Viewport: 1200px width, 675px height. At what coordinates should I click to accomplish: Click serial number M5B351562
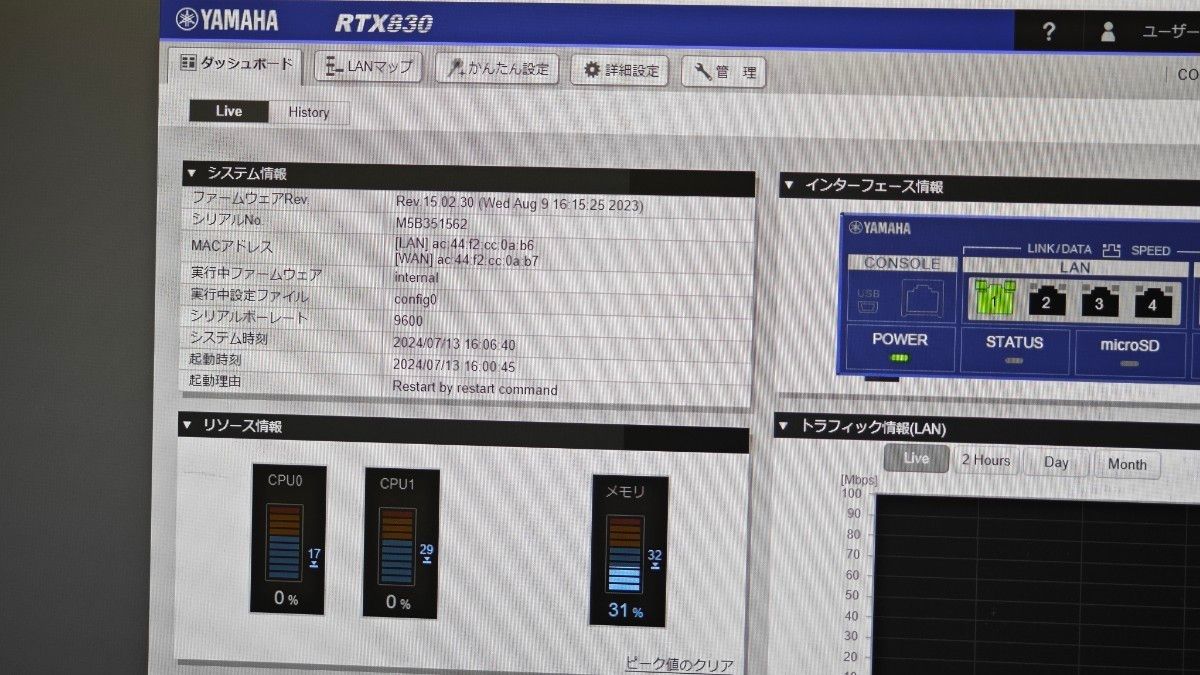(x=431, y=224)
